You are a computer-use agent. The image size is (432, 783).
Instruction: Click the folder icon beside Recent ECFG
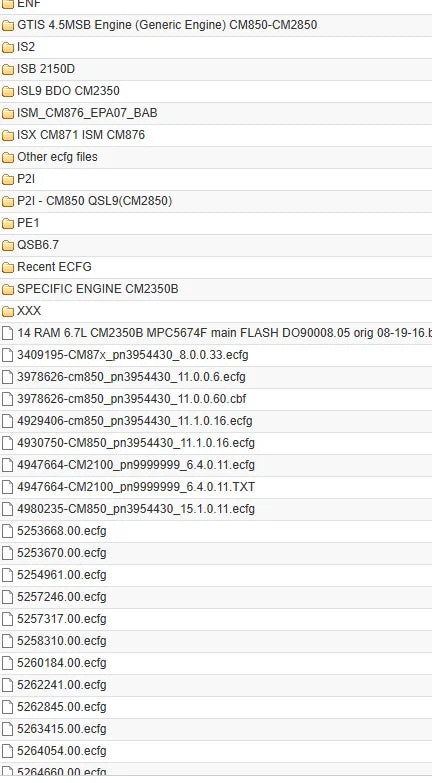pos(7,267)
